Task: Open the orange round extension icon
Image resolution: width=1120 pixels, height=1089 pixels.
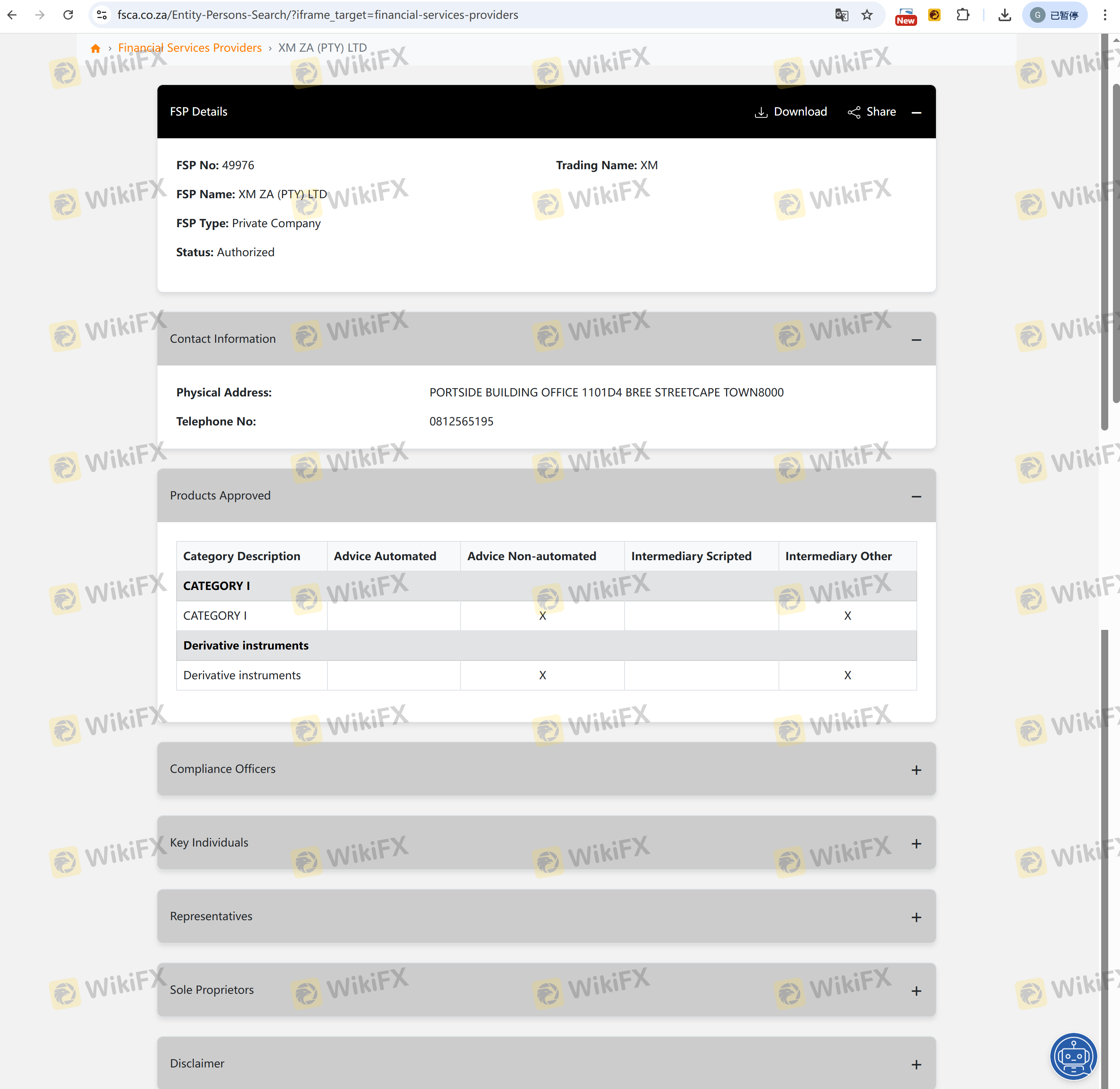Action: (934, 15)
